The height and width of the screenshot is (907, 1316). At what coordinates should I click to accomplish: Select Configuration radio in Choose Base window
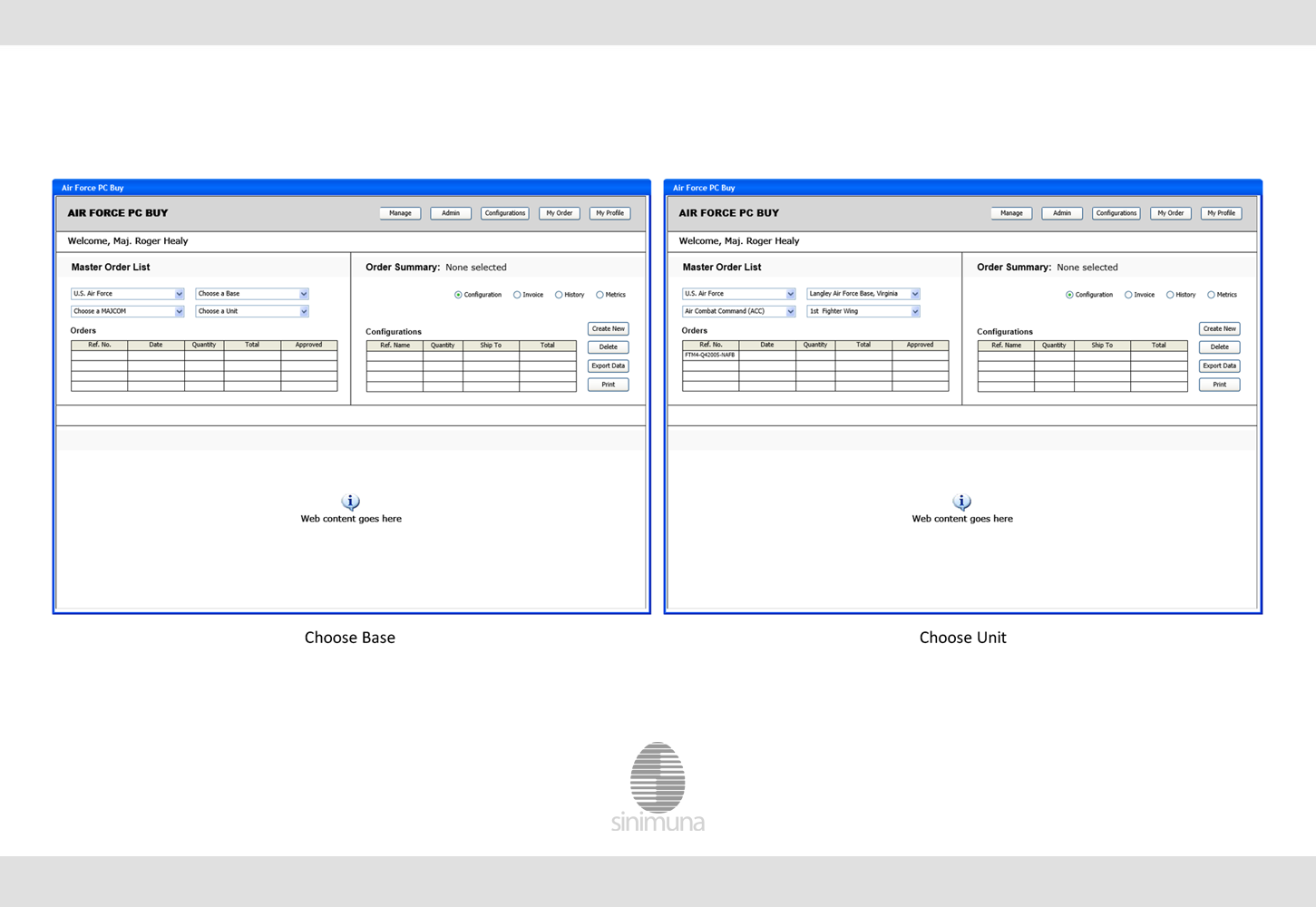458,295
